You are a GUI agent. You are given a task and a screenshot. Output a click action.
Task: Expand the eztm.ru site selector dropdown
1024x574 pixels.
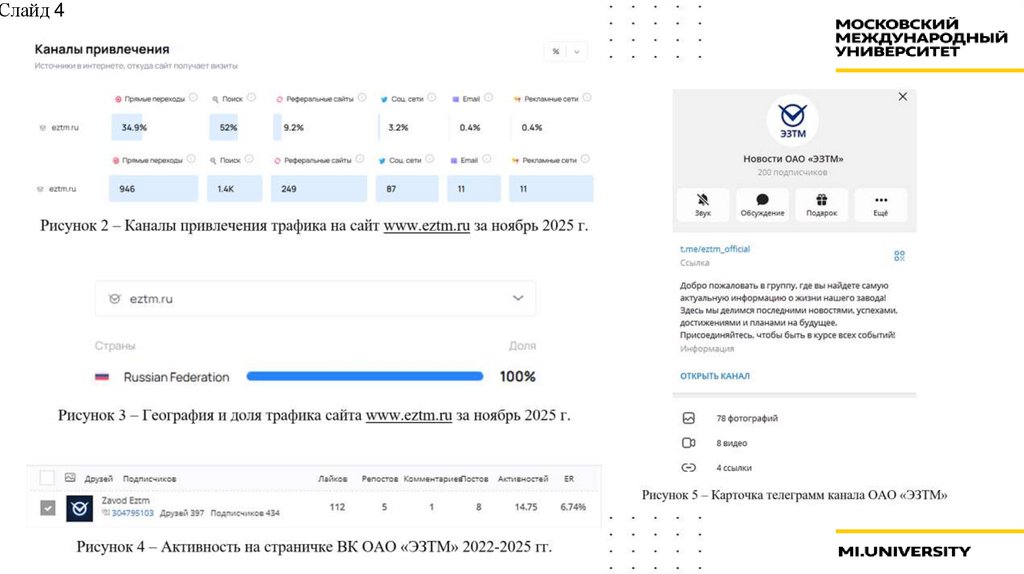(x=315, y=298)
